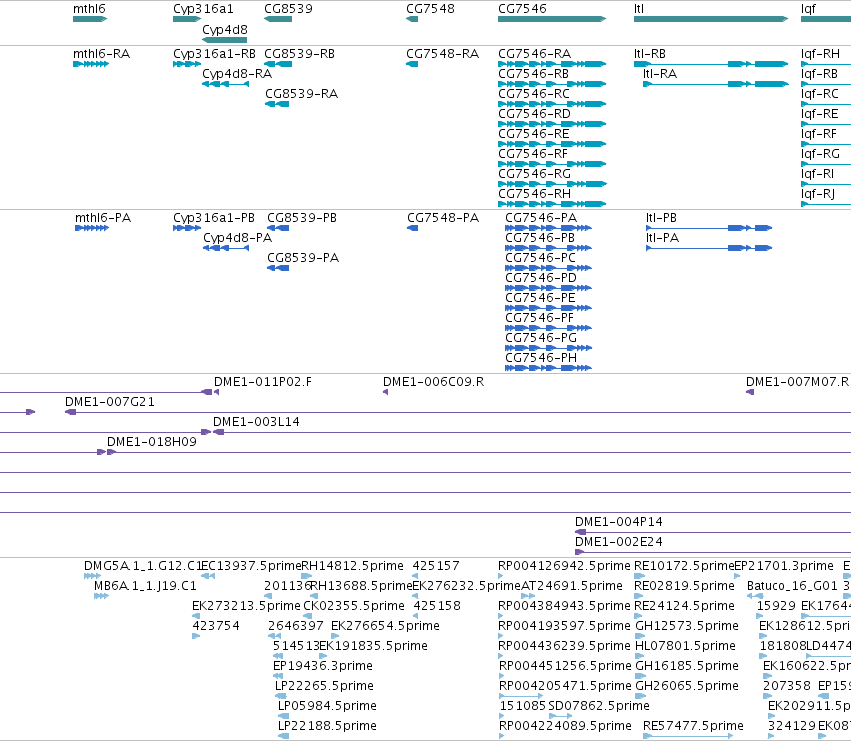
Task: Open EST LP22265.5prime
Action: pyautogui.click(x=324, y=686)
